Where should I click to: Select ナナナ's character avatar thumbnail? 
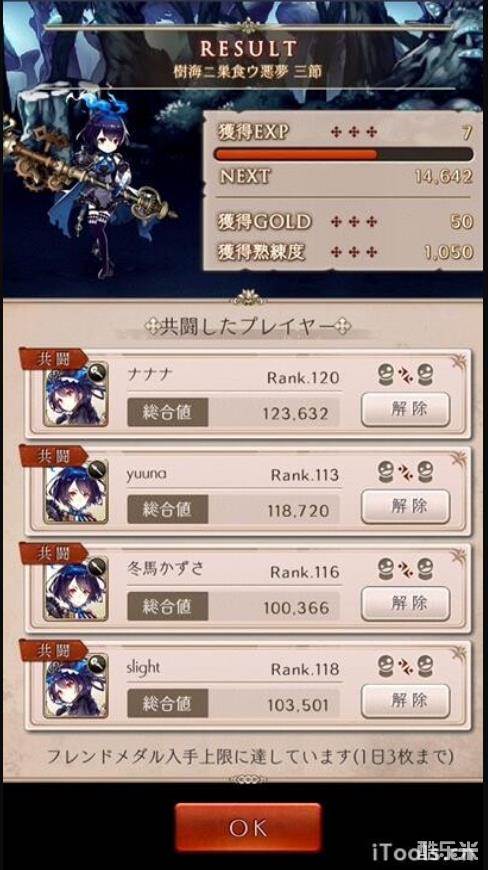click(x=76, y=395)
